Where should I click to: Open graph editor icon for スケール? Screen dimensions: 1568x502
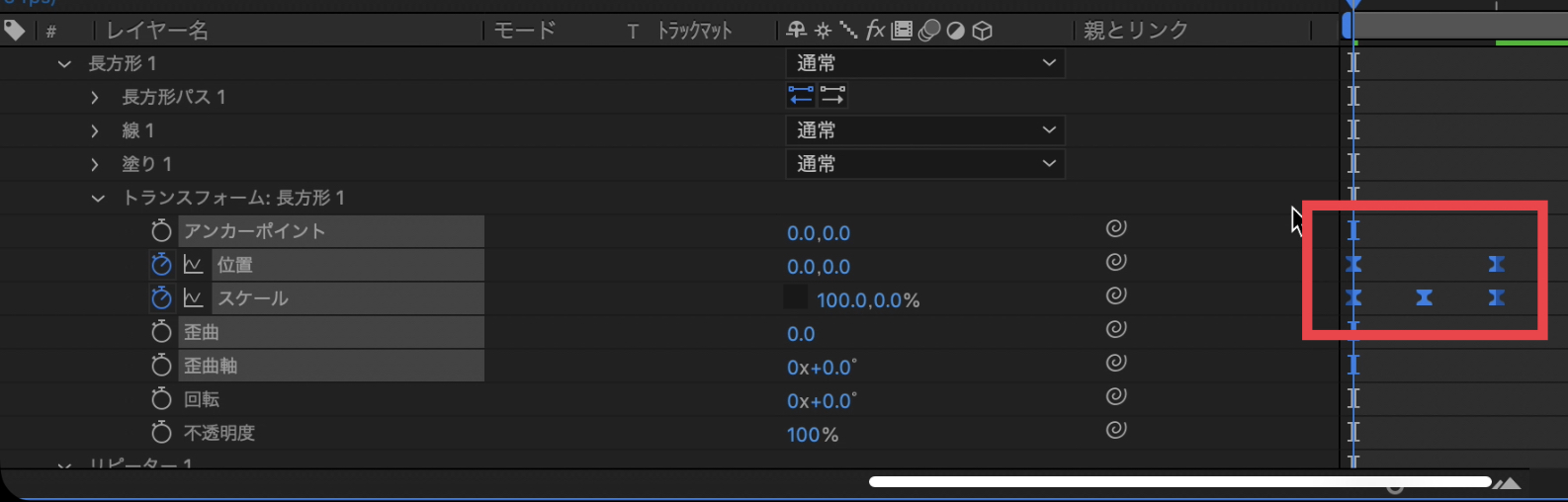point(194,298)
